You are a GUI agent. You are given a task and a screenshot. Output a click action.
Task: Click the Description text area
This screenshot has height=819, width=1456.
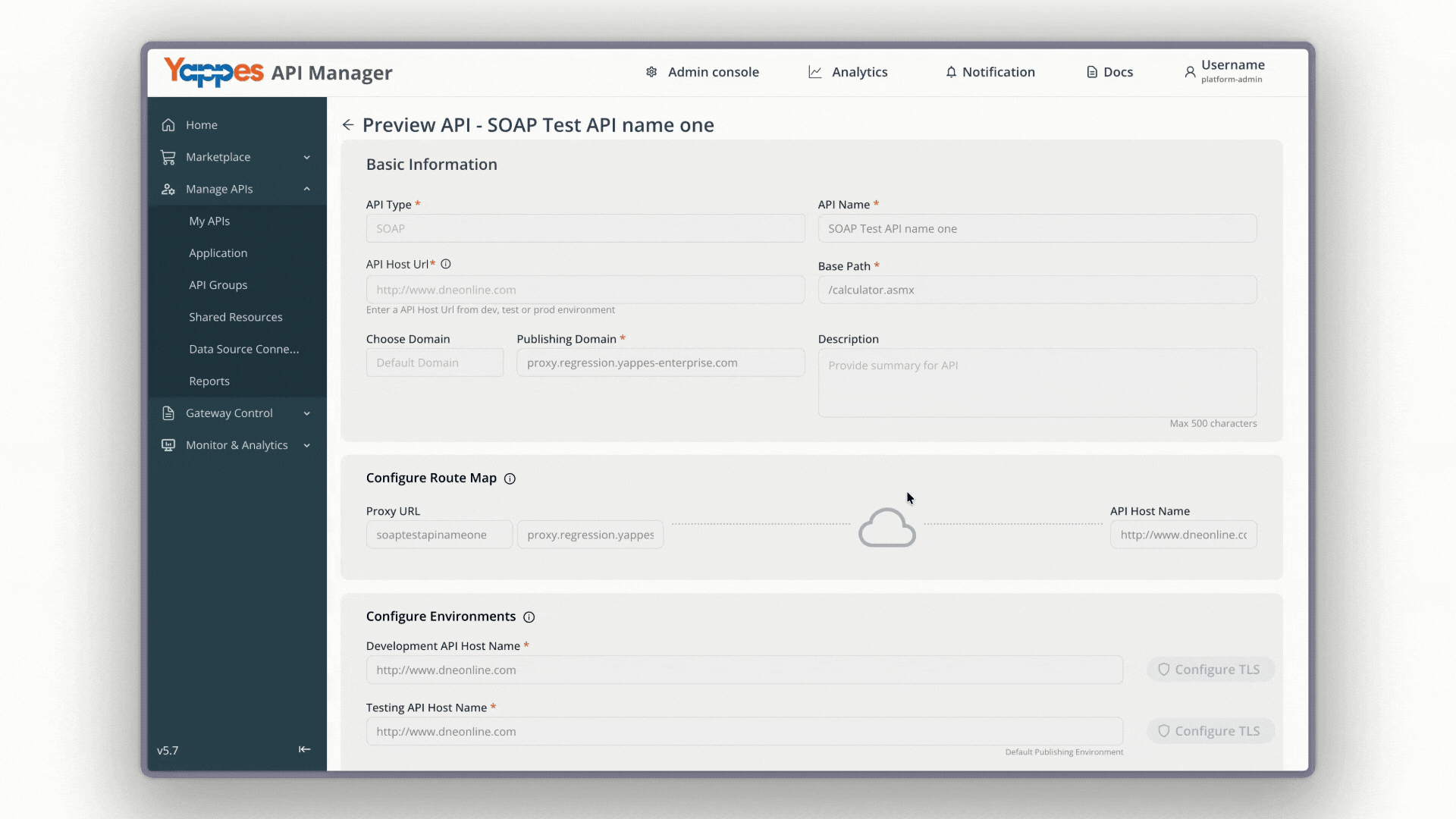point(1037,383)
